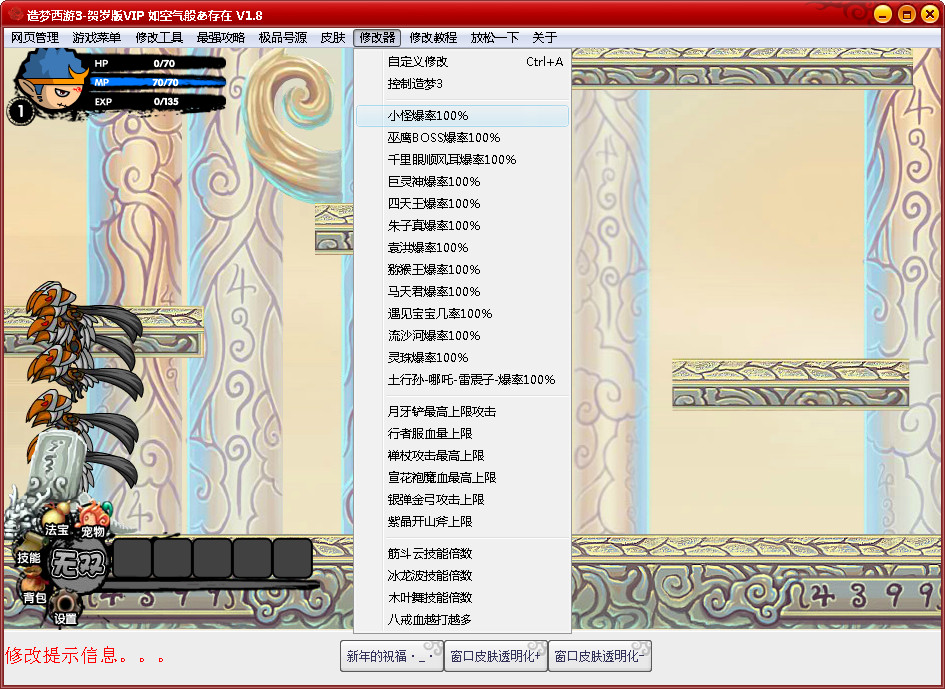This screenshot has width=945, height=689.
Task: Open the 关于 menu
Action: click(x=544, y=38)
